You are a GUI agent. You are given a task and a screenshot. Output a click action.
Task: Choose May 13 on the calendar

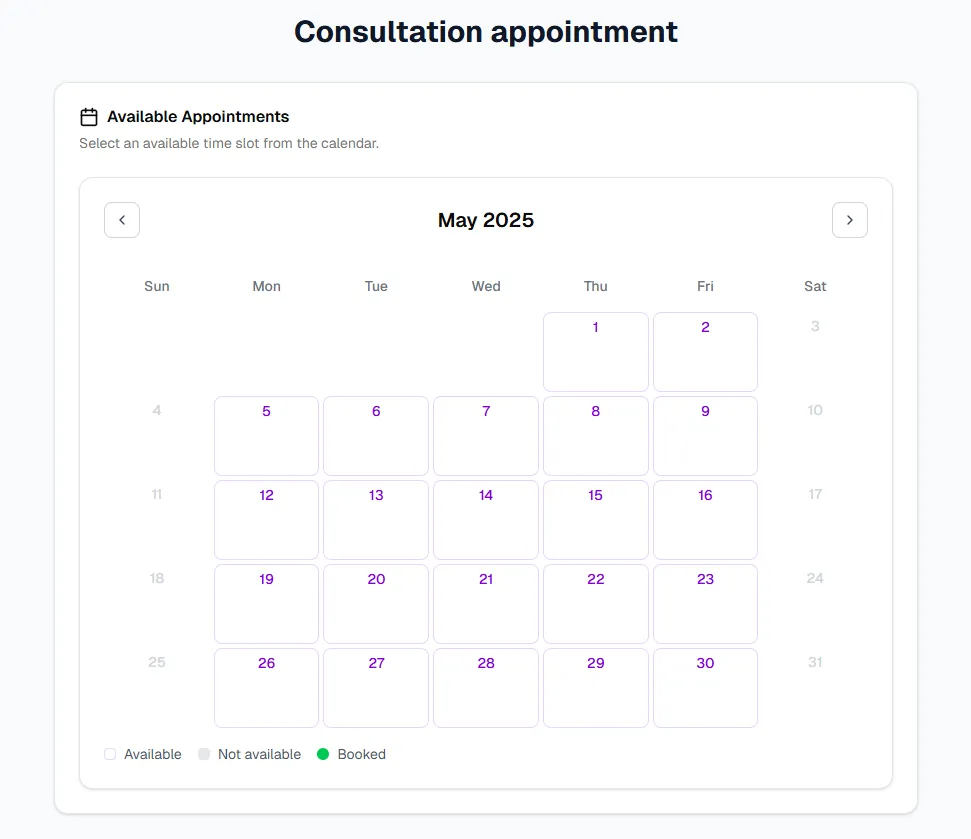pyautogui.click(x=376, y=519)
